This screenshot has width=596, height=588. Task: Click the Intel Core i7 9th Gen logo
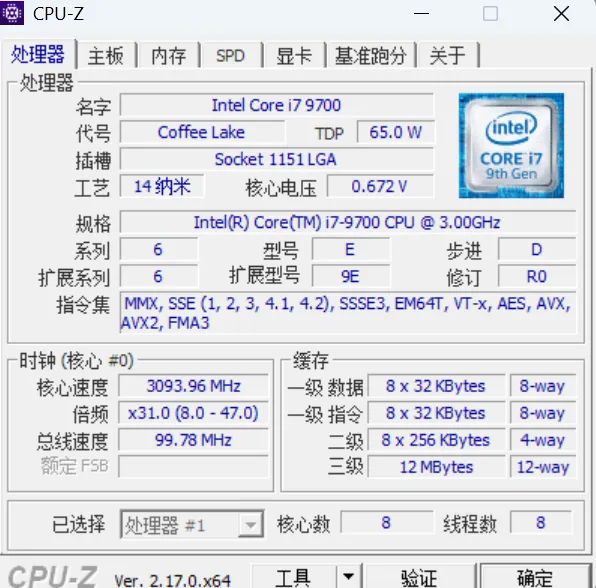tap(511, 146)
